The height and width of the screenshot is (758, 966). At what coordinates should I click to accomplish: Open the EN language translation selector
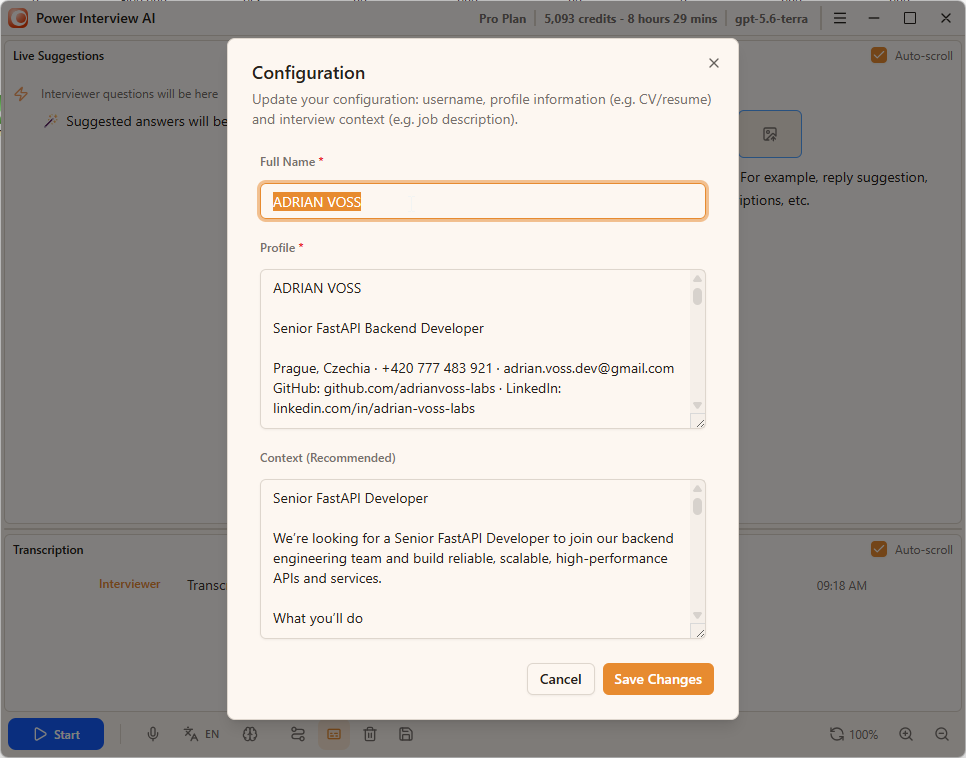coord(201,734)
